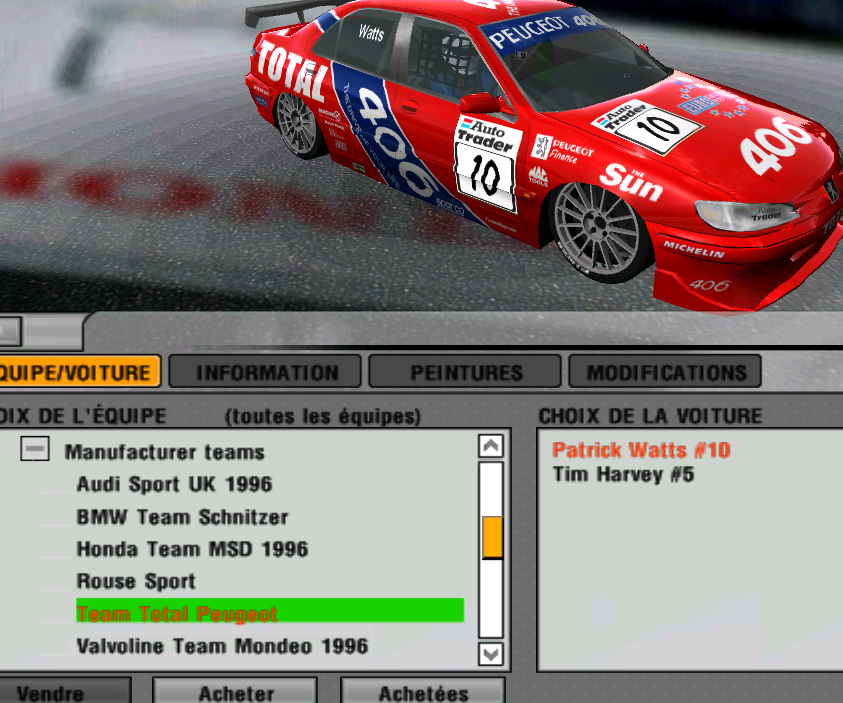Collapse the Manufacturer teams tree node

[35, 451]
